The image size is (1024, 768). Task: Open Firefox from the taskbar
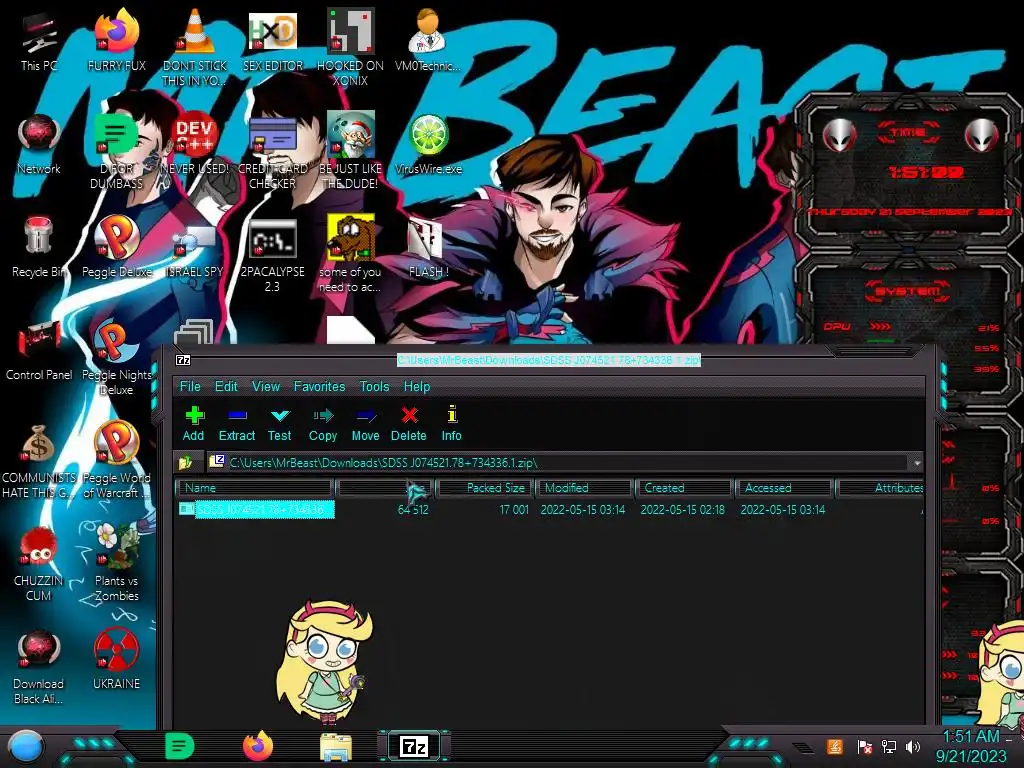click(258, 746)
